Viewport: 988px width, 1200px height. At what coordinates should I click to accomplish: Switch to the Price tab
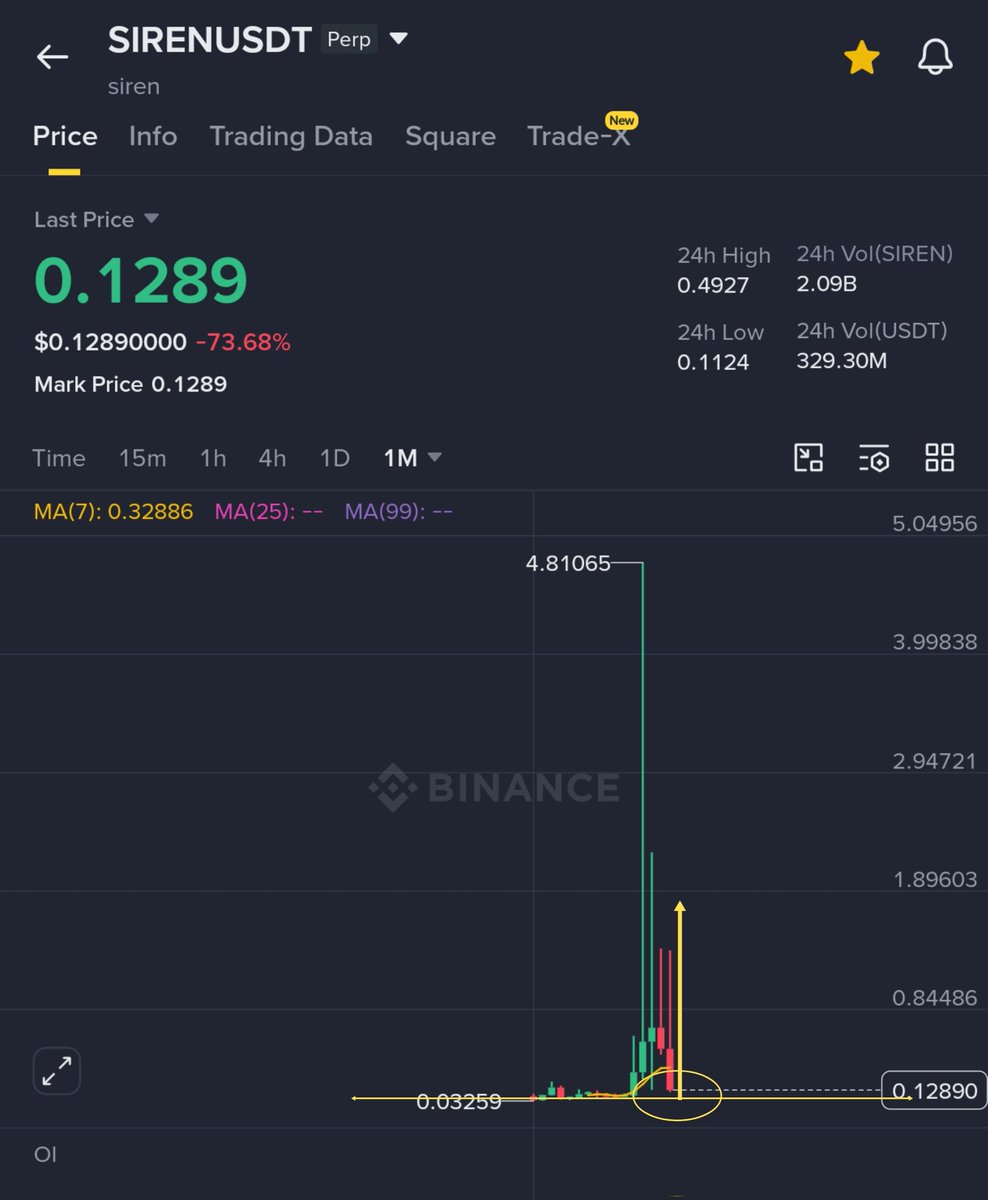tap(65, 136)
